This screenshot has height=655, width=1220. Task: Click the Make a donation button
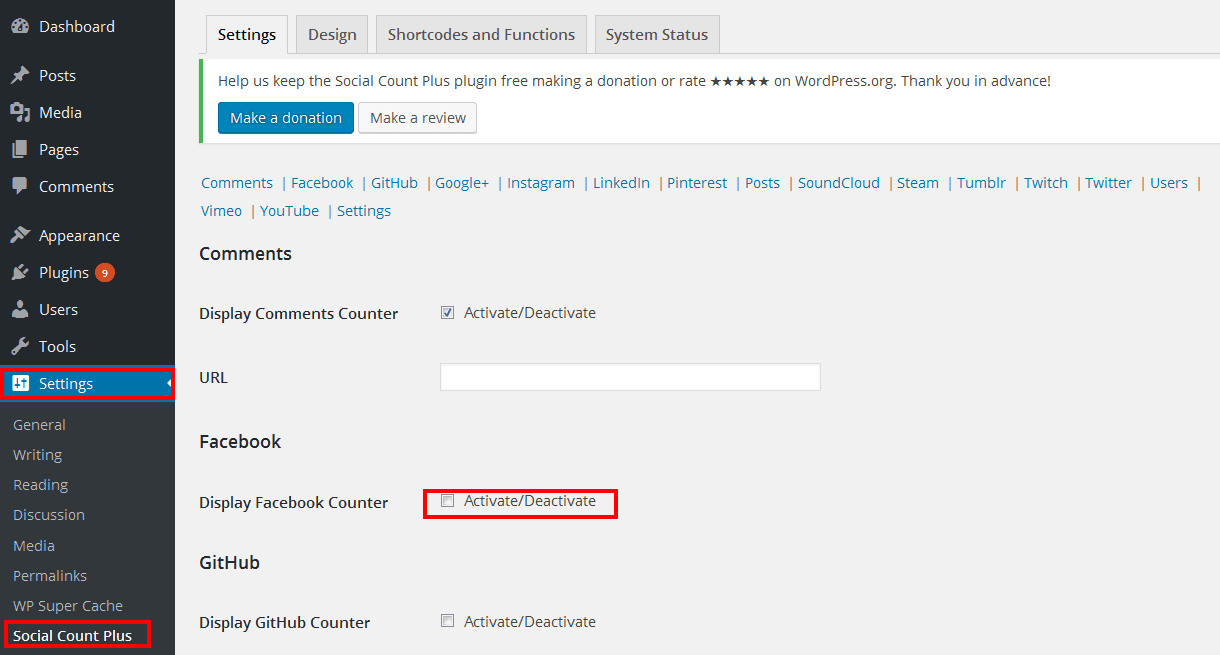285,117
